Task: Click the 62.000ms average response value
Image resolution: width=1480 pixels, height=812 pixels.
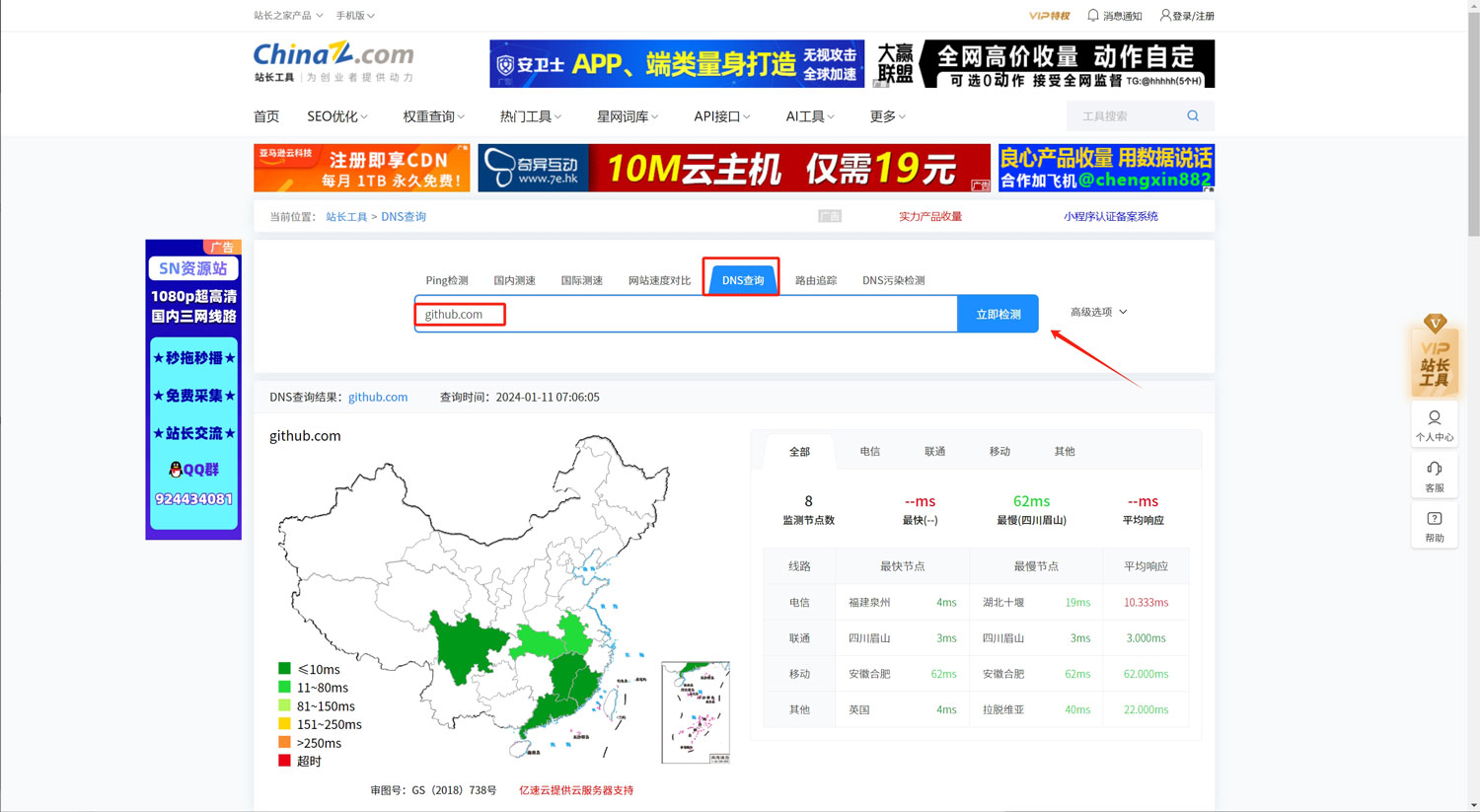Action: click(x=1146, y=674)
